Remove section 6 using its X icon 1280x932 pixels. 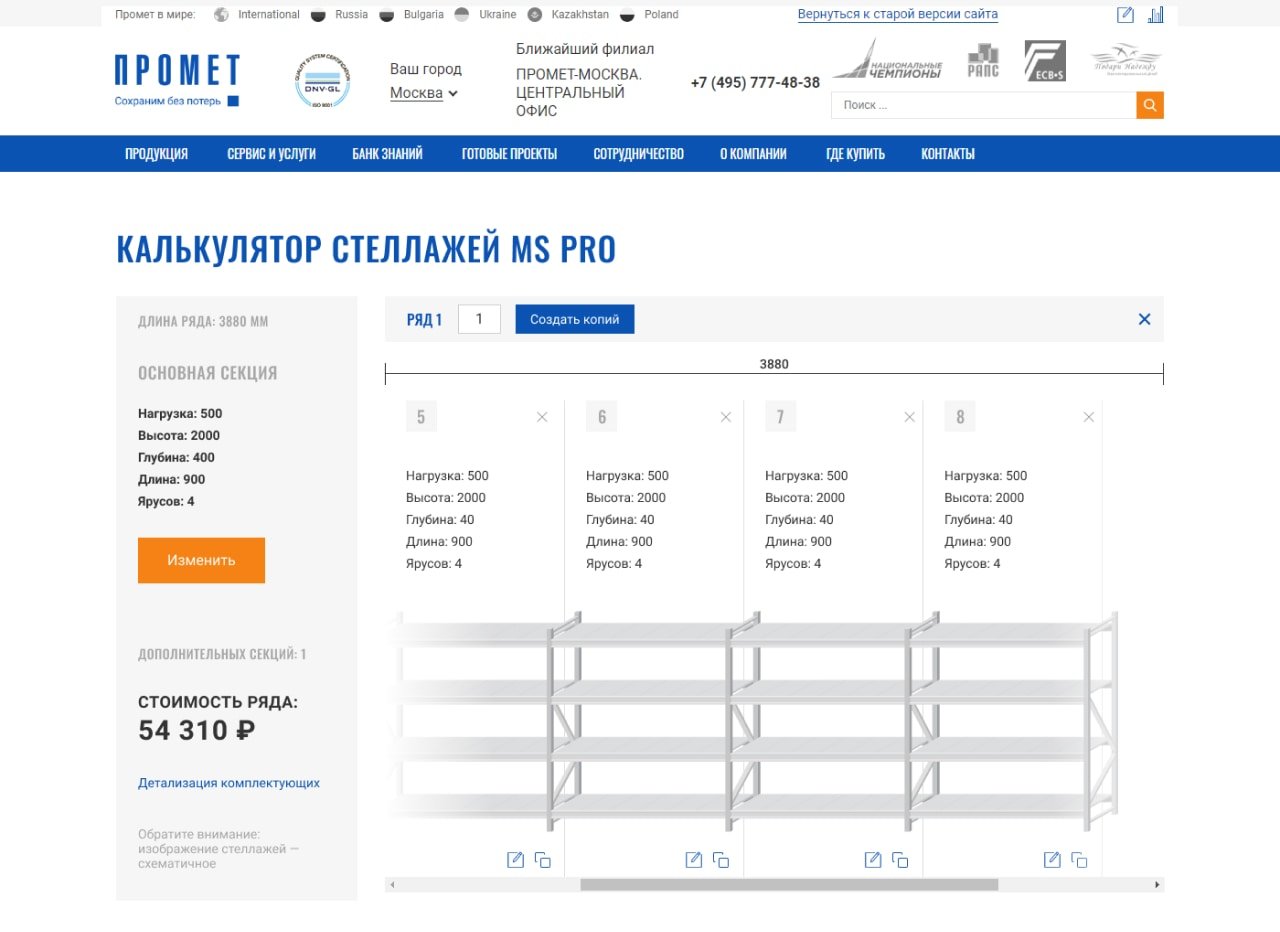(726, 417)
